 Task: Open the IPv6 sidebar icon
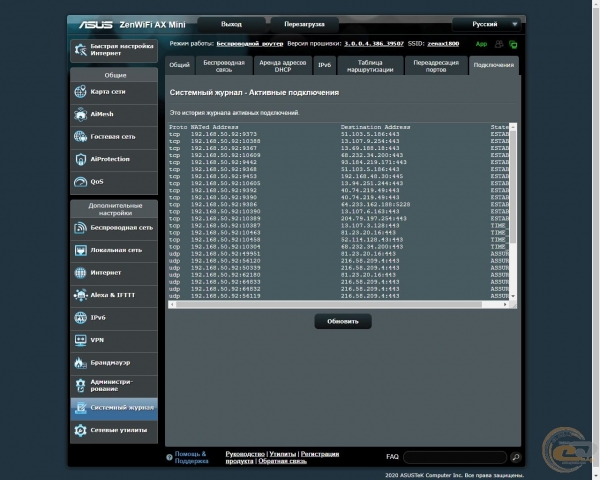tap(80, 318)
